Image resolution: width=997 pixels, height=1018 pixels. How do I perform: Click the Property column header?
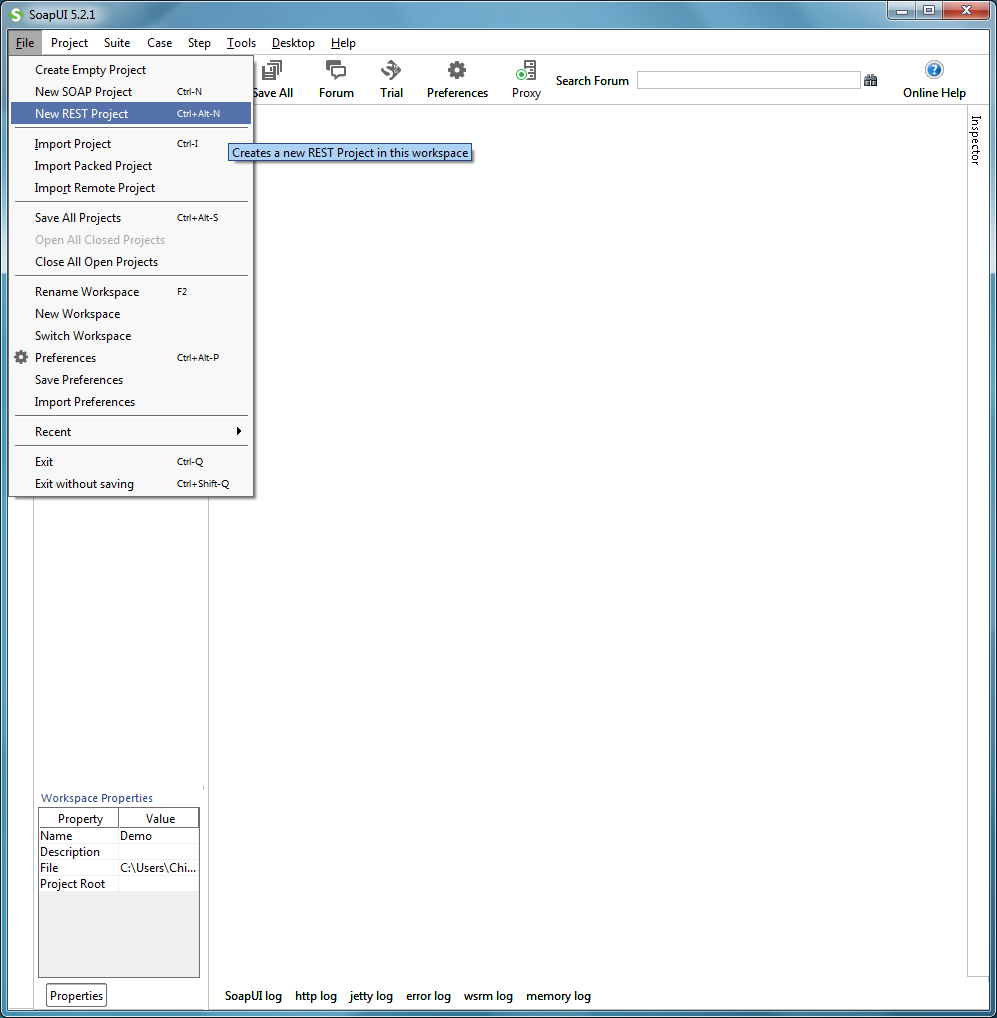(x=79, y=818)
